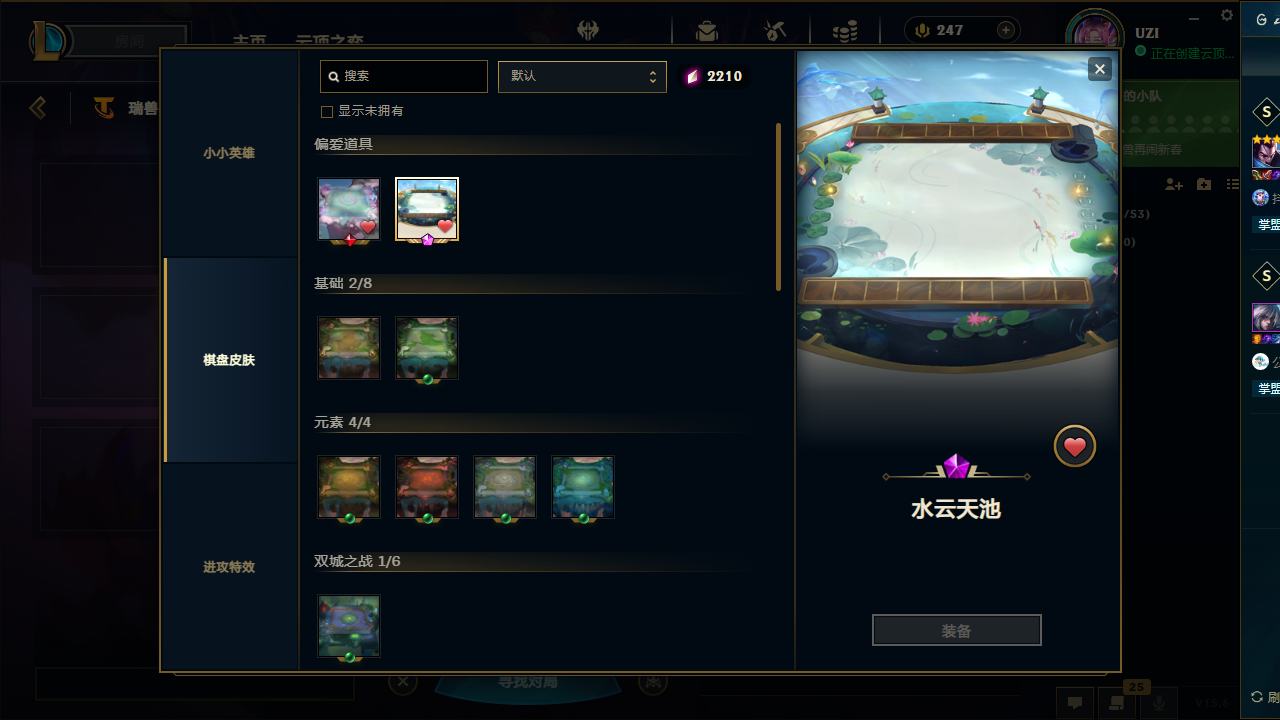Select the 棋盘皮肤 tab
Image resolution: width=1280 pixels, height=720 pixels.
tap(229, 360)
